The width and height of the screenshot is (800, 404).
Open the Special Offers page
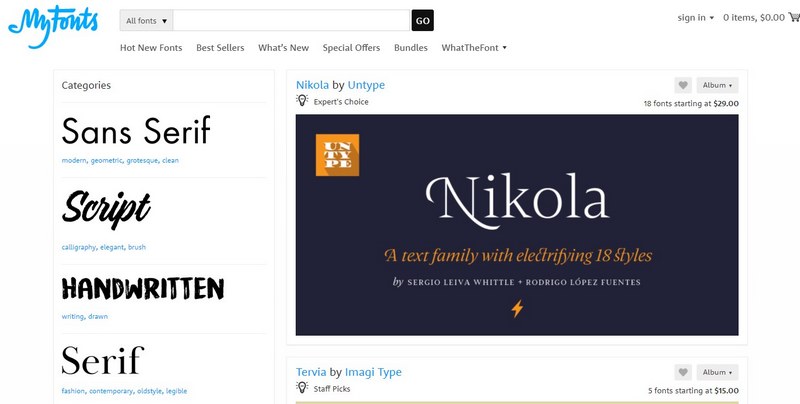[x=351, y=47]
